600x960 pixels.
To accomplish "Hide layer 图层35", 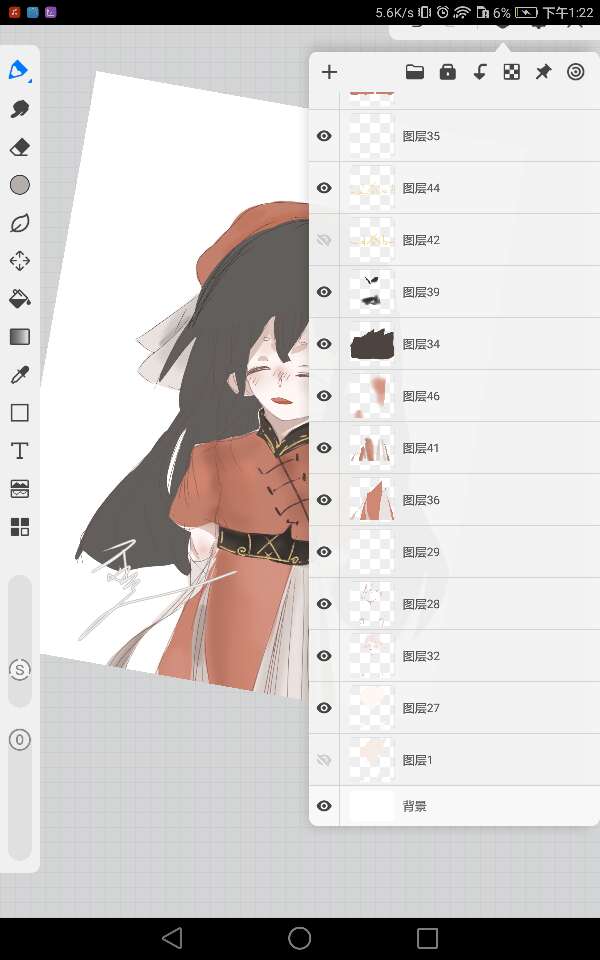I will pos(324,136).
